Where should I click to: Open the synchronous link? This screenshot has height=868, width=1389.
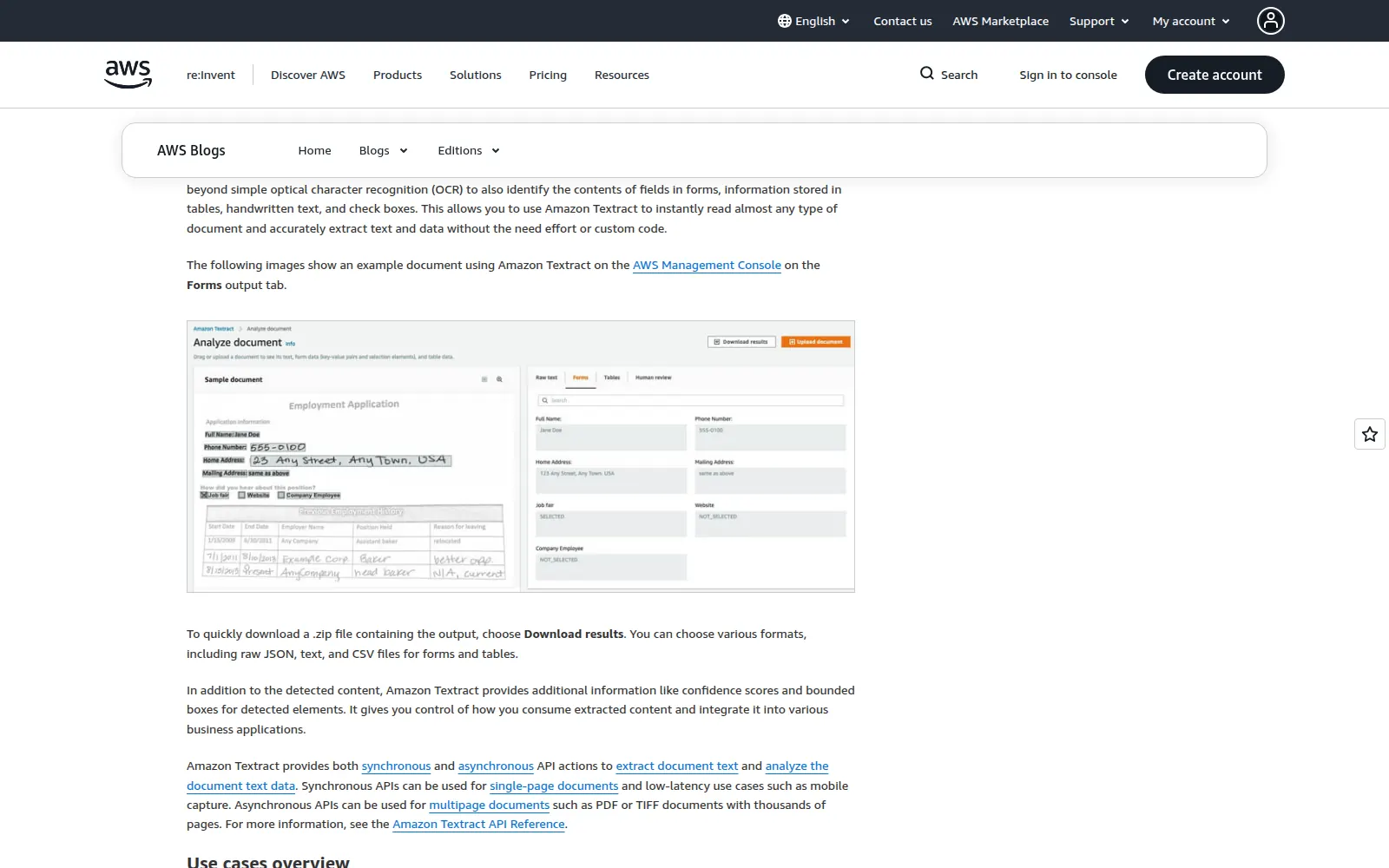pos(396,766)
